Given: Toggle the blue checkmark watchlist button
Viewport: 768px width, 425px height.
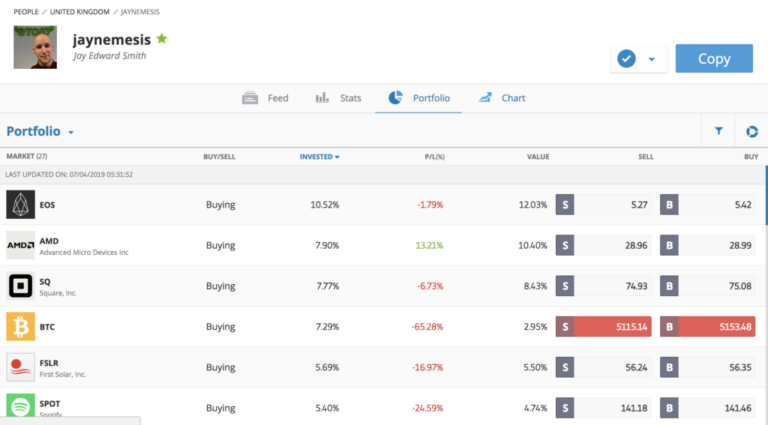Looking at the screenshot, I should click(626, 59).
